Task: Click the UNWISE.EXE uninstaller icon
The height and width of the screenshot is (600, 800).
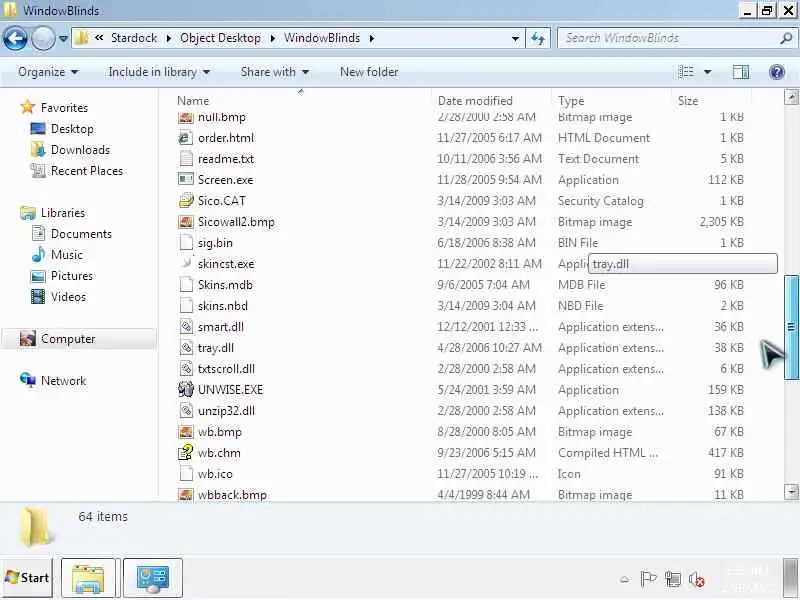Action: [x=186, y=390]
